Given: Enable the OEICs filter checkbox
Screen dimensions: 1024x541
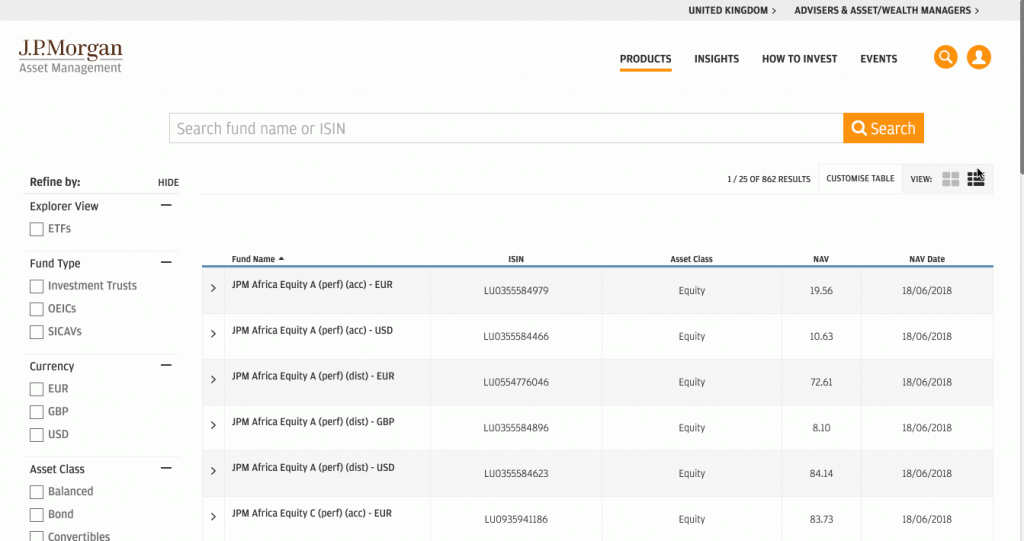Looking at the screenshot, I should click(x=37, y=309).
